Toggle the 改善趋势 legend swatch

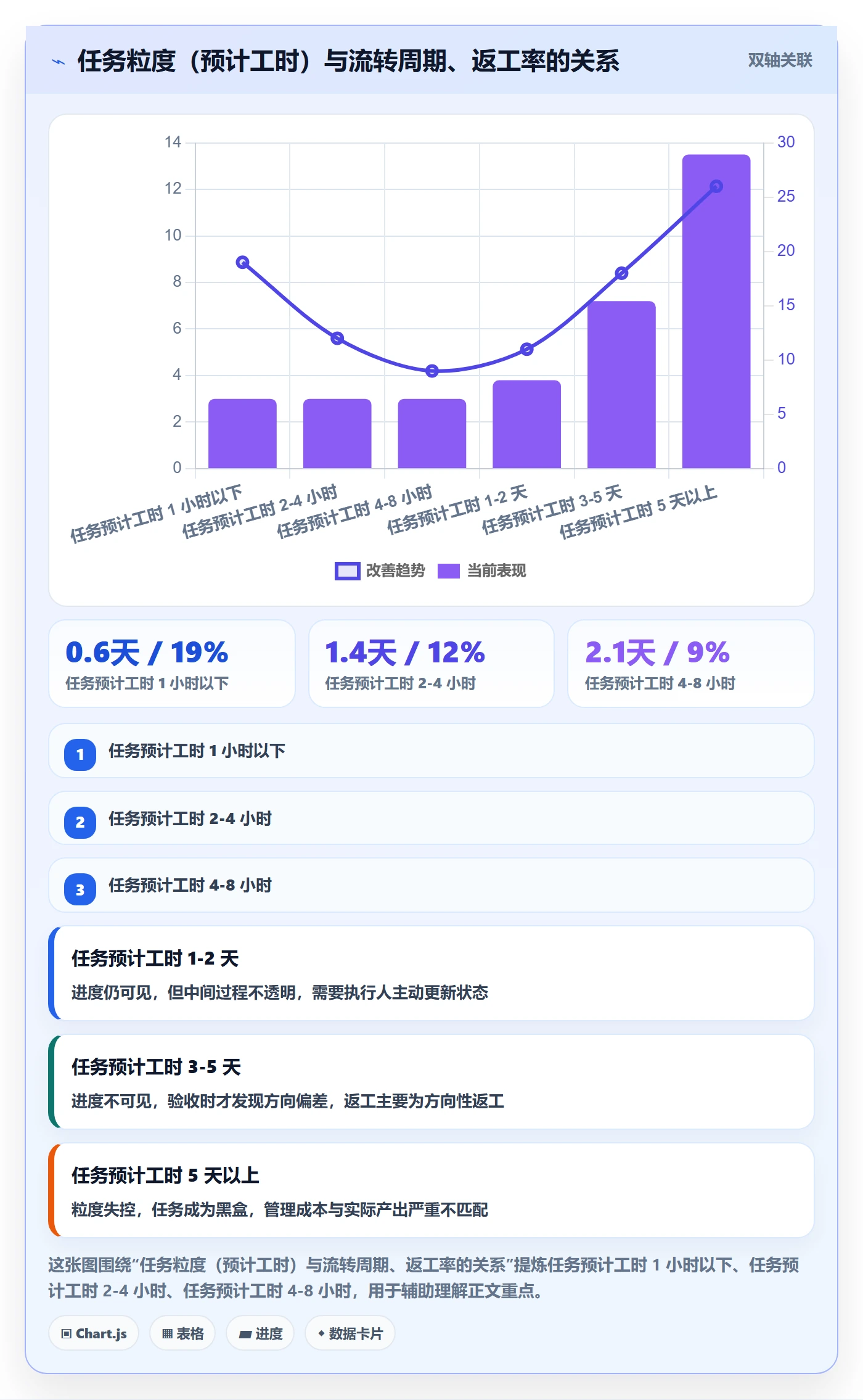347,571
